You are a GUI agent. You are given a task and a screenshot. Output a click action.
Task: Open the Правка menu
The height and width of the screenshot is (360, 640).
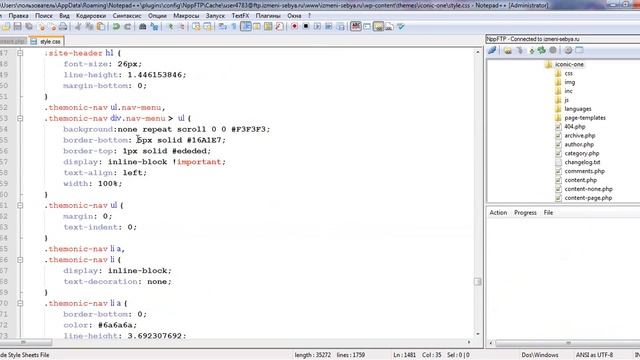tap(18, 16)
